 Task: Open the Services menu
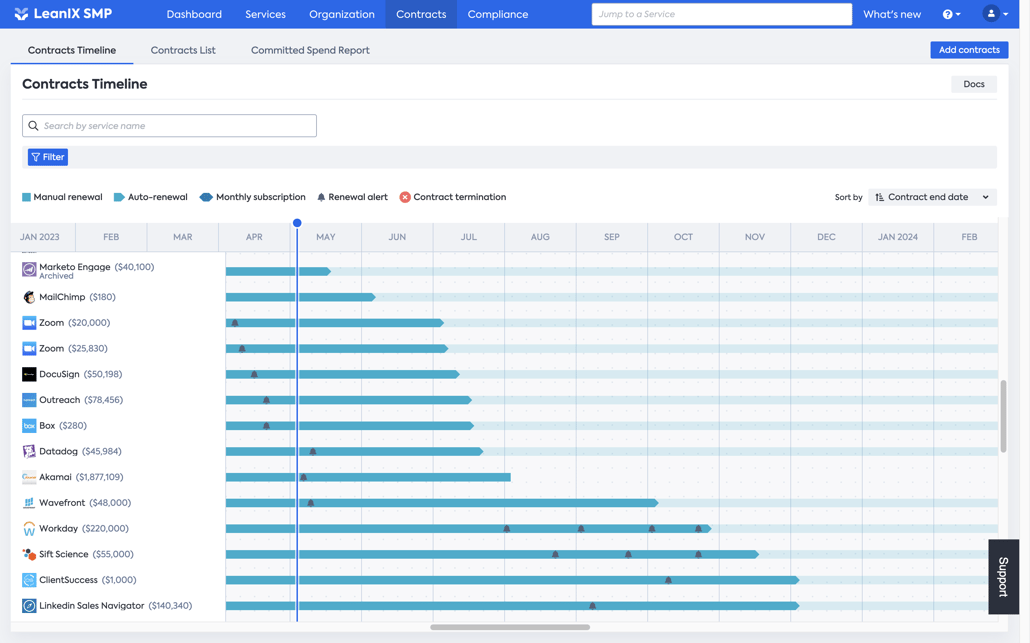pyautogui.click(x=265, y=14)
